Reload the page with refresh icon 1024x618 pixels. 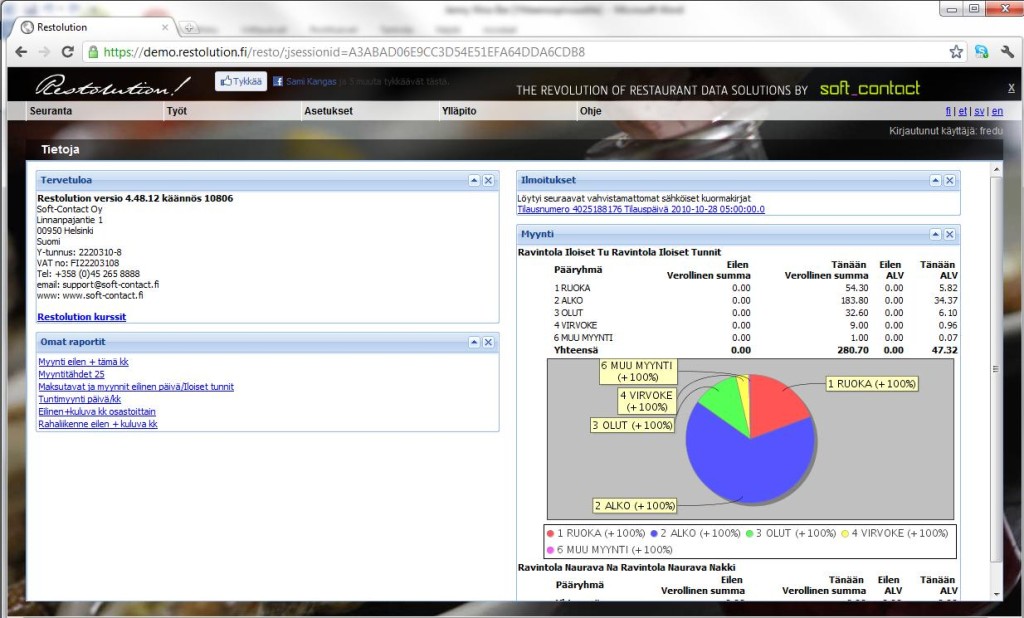67,52
